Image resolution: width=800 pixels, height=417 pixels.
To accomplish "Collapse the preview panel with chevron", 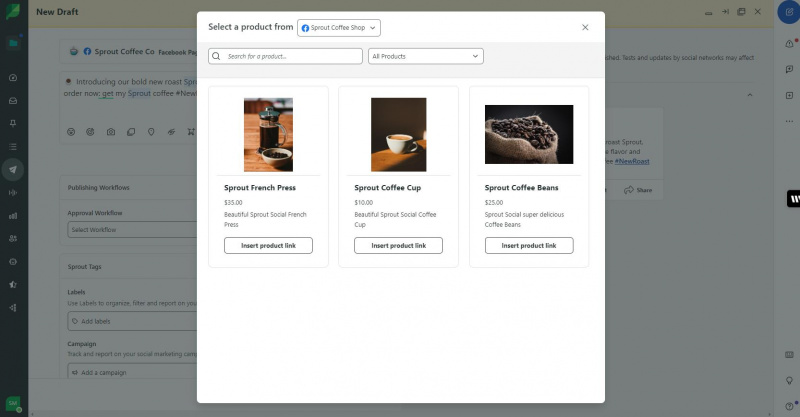I will [749, 95].
